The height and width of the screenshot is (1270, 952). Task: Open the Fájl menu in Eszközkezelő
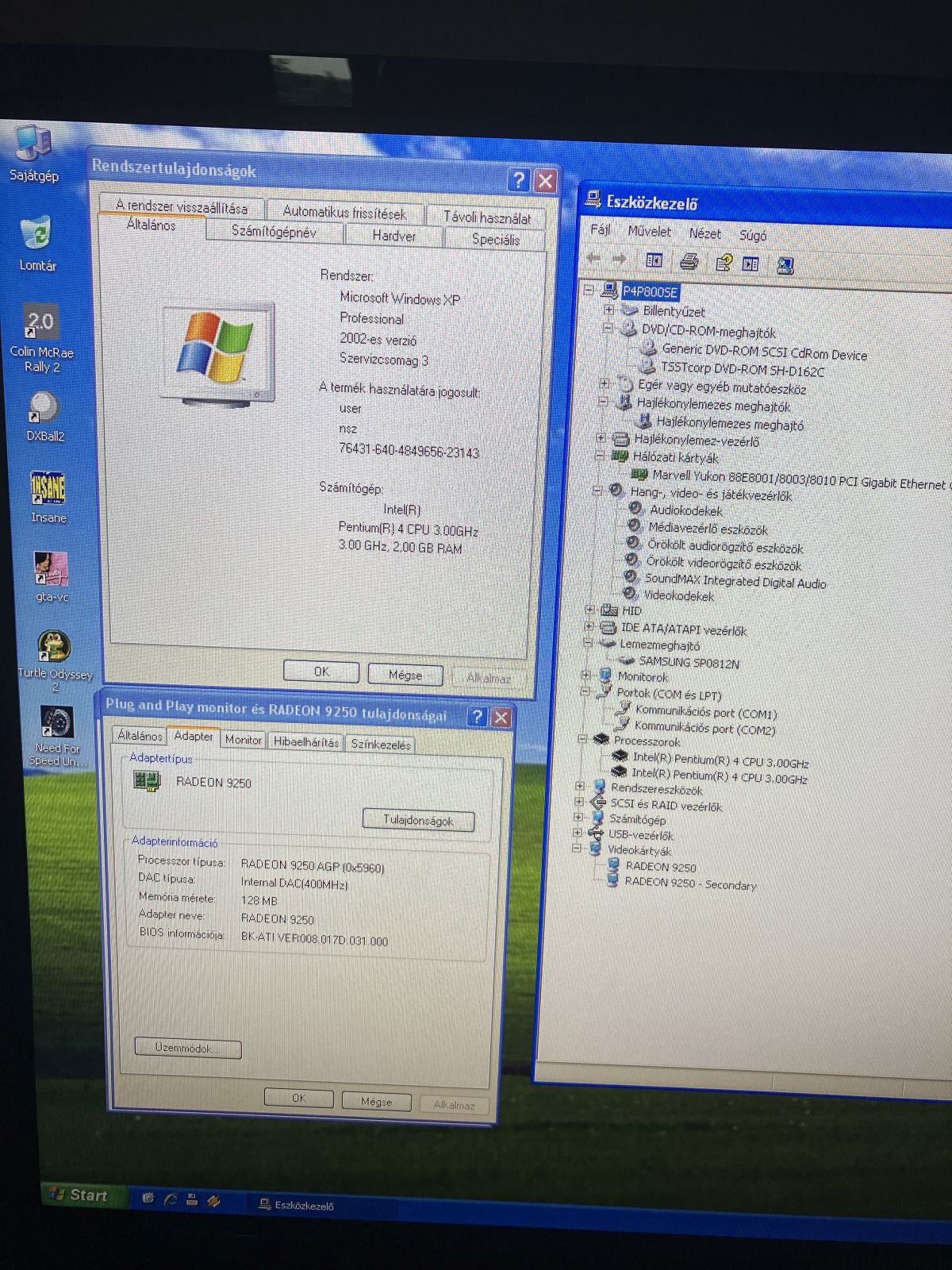point(601,229)
